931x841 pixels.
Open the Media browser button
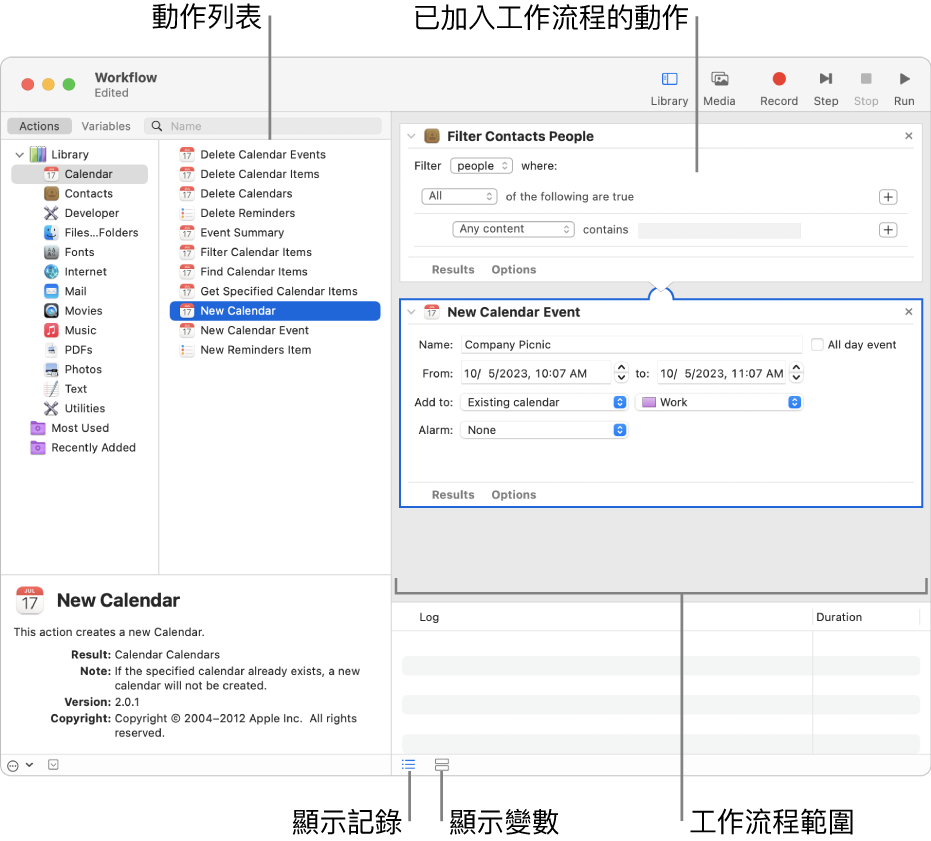719,88
